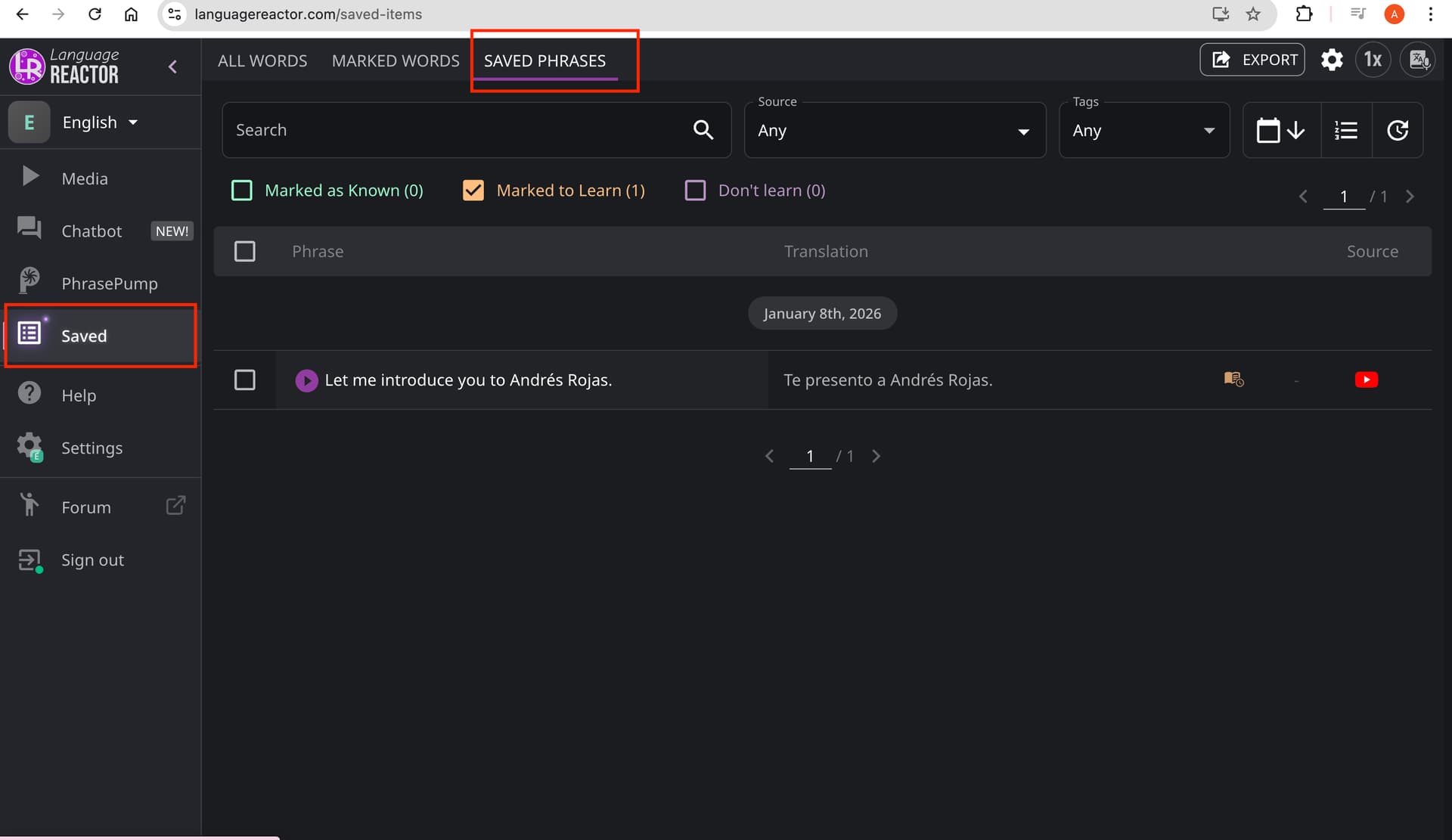Open settings gear in top bar

point(1332,60)
